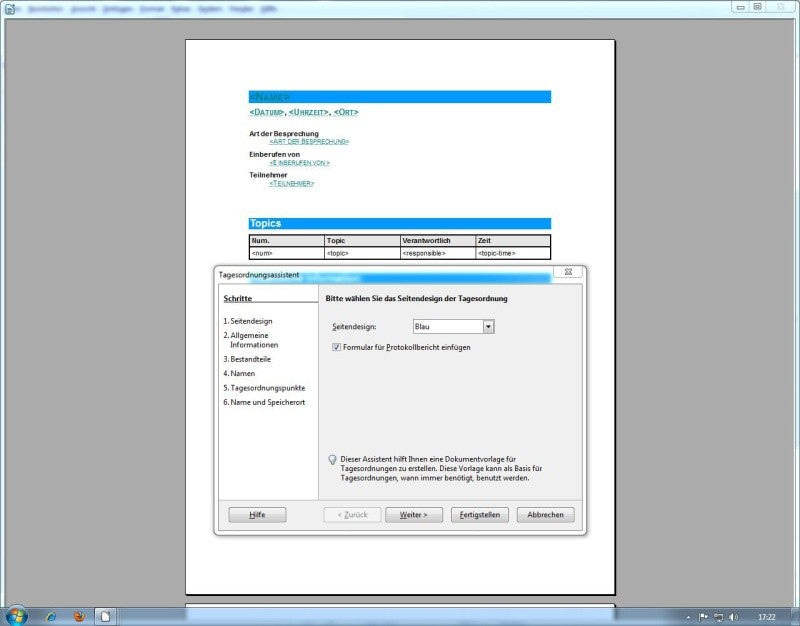Click the <Teilnehmer> placeholder
The height and width of the screenshot is (626, 800).
(x=292, y=183)
